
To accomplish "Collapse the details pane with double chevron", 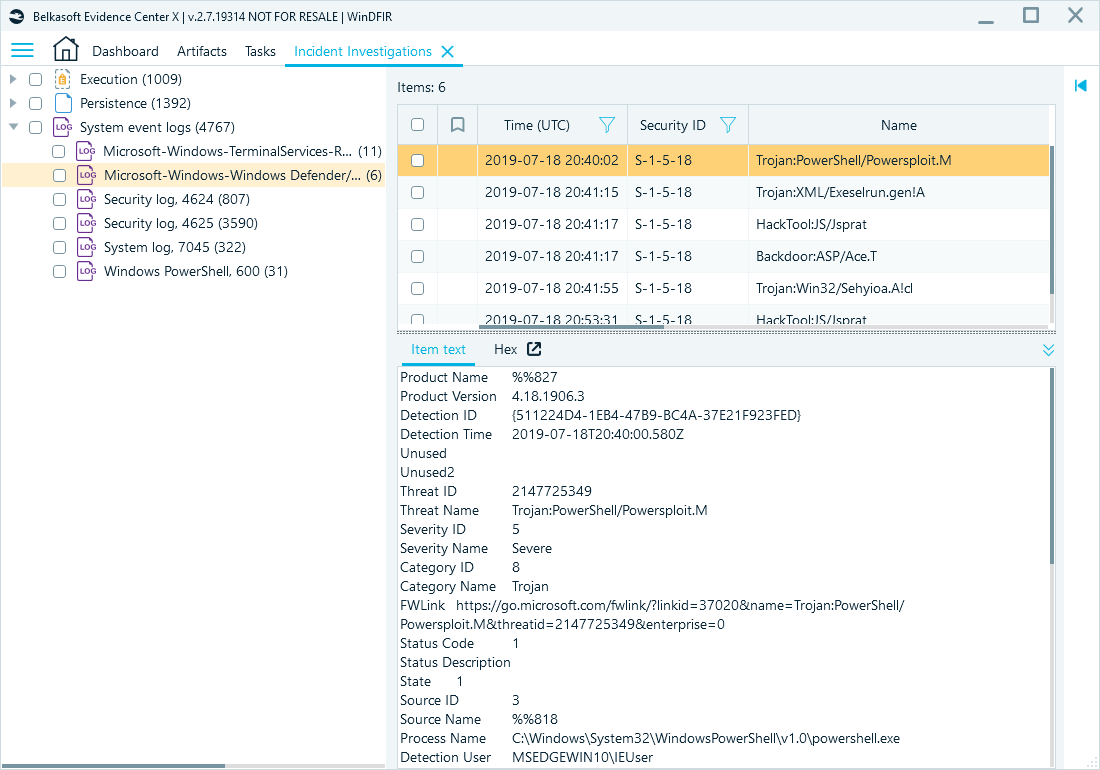I will click(1048, 350).
